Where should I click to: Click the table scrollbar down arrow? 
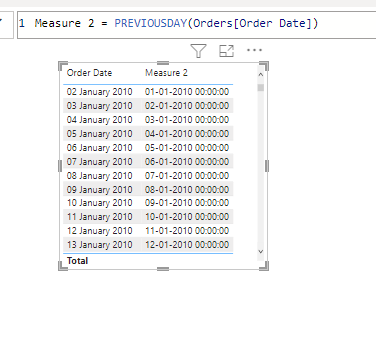pos(261,252)
